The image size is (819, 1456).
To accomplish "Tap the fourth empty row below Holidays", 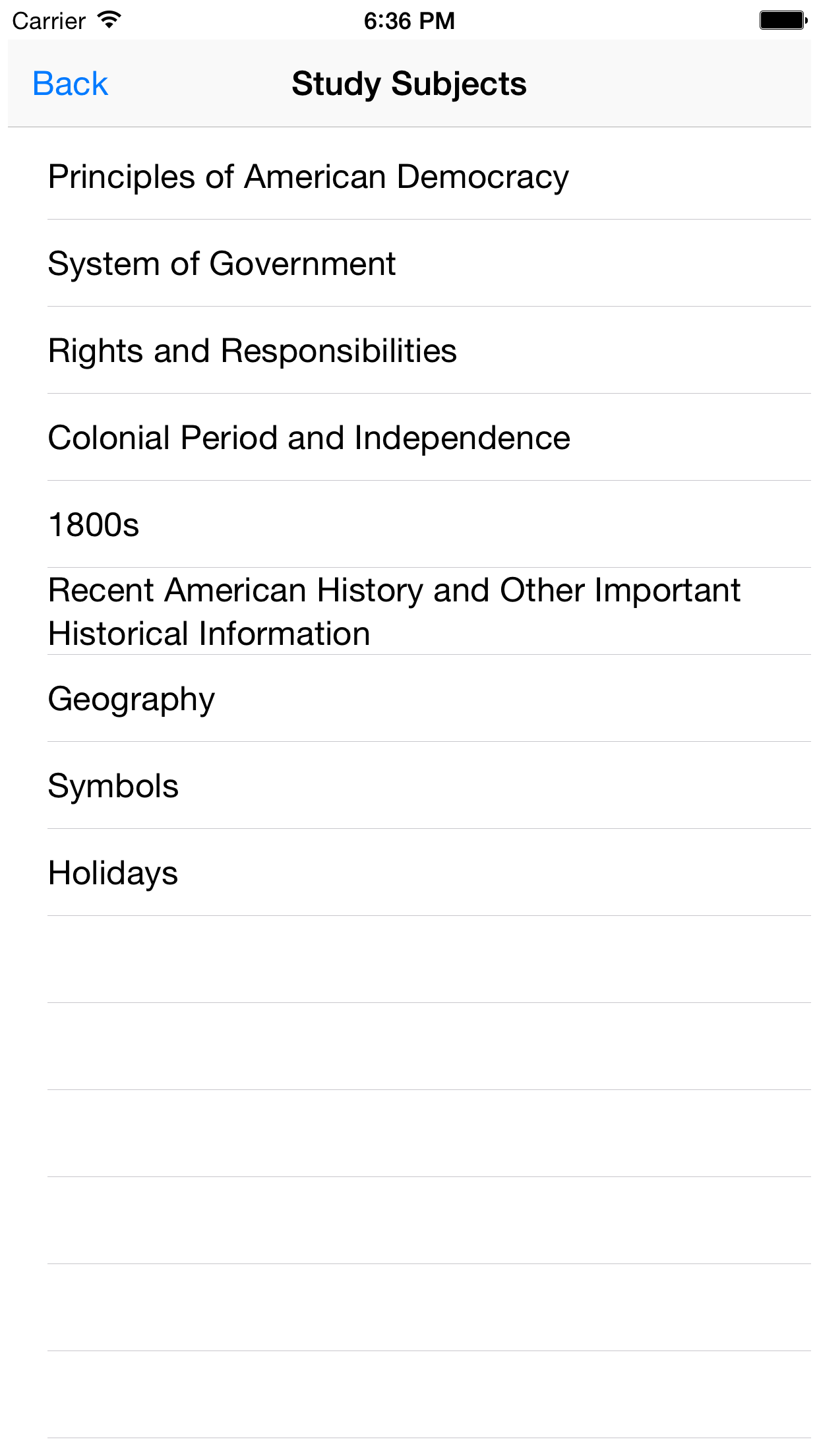I will [x=409, y=1221].
